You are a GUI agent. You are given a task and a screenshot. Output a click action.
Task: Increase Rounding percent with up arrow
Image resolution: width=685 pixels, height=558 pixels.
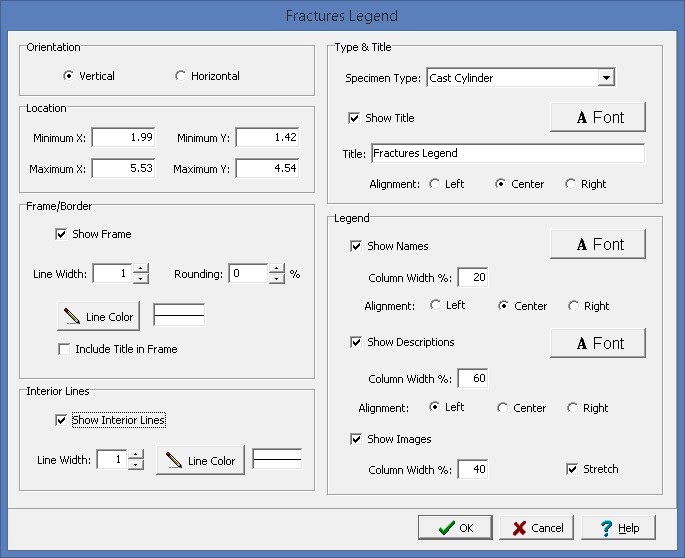pos(276,269)
